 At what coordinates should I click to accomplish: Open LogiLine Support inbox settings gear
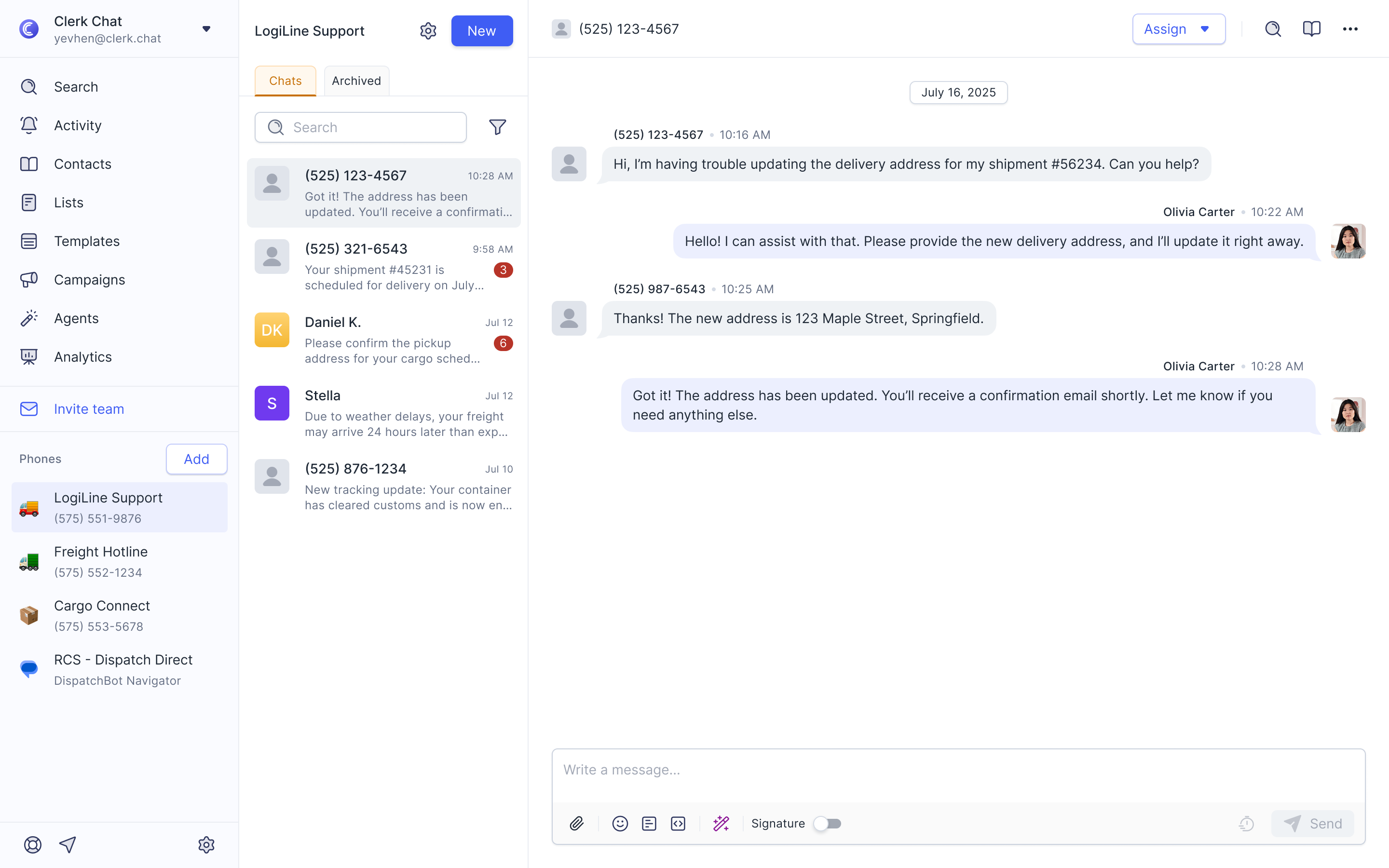(x=428, y=31)
